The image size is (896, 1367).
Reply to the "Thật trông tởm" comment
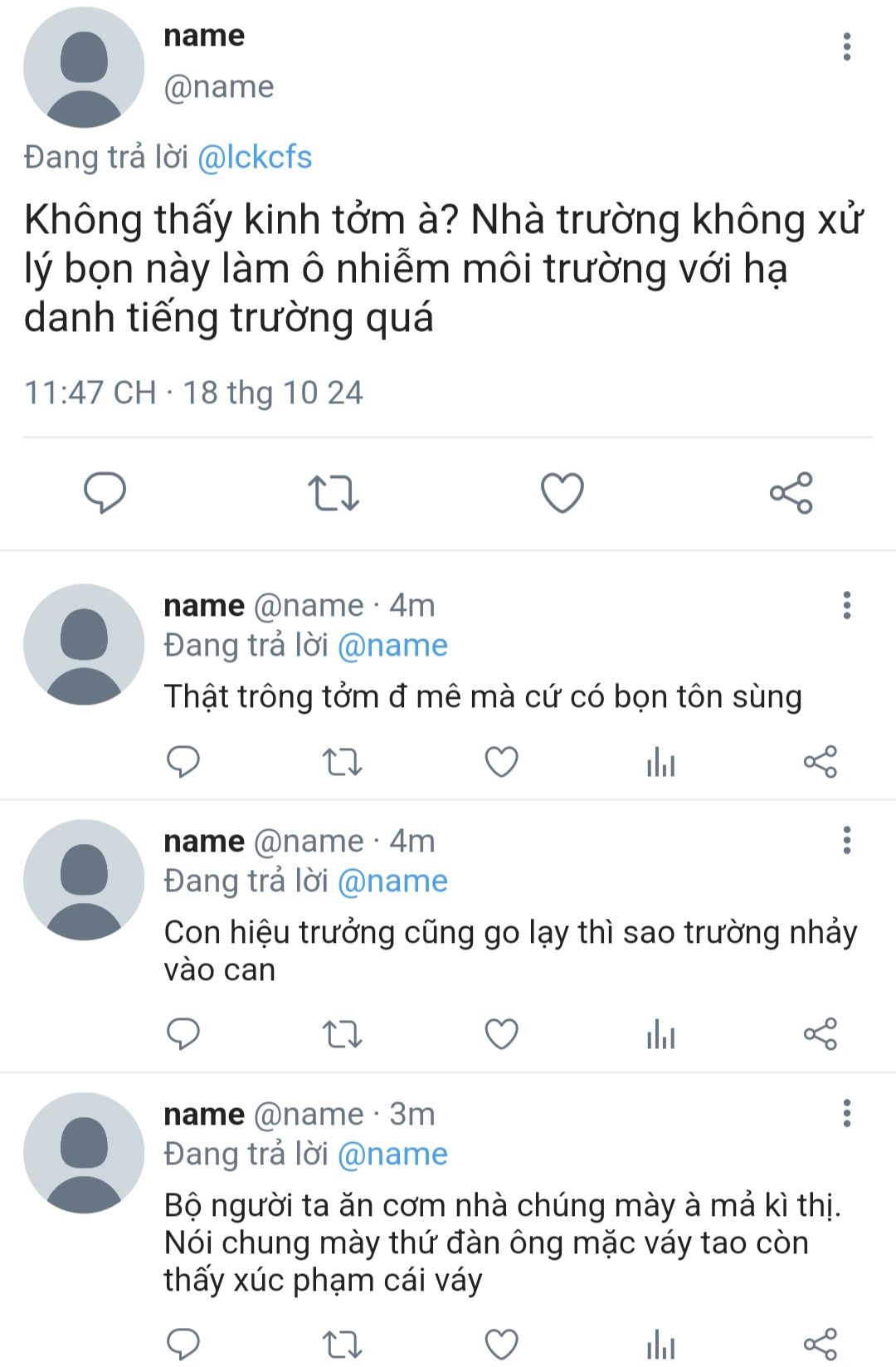point(183,761)
